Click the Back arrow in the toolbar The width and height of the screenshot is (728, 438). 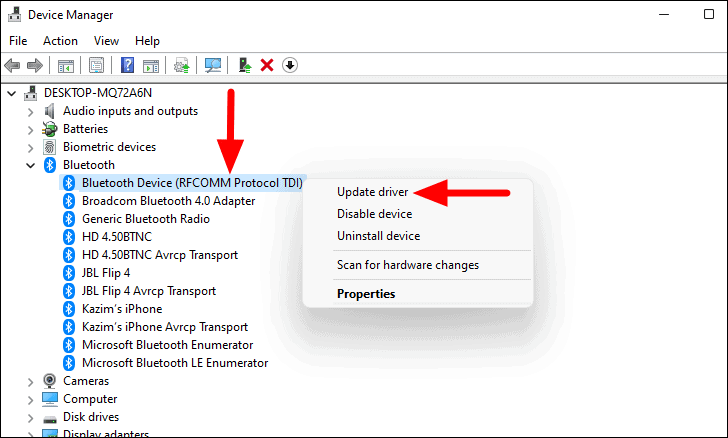point(12,65)
